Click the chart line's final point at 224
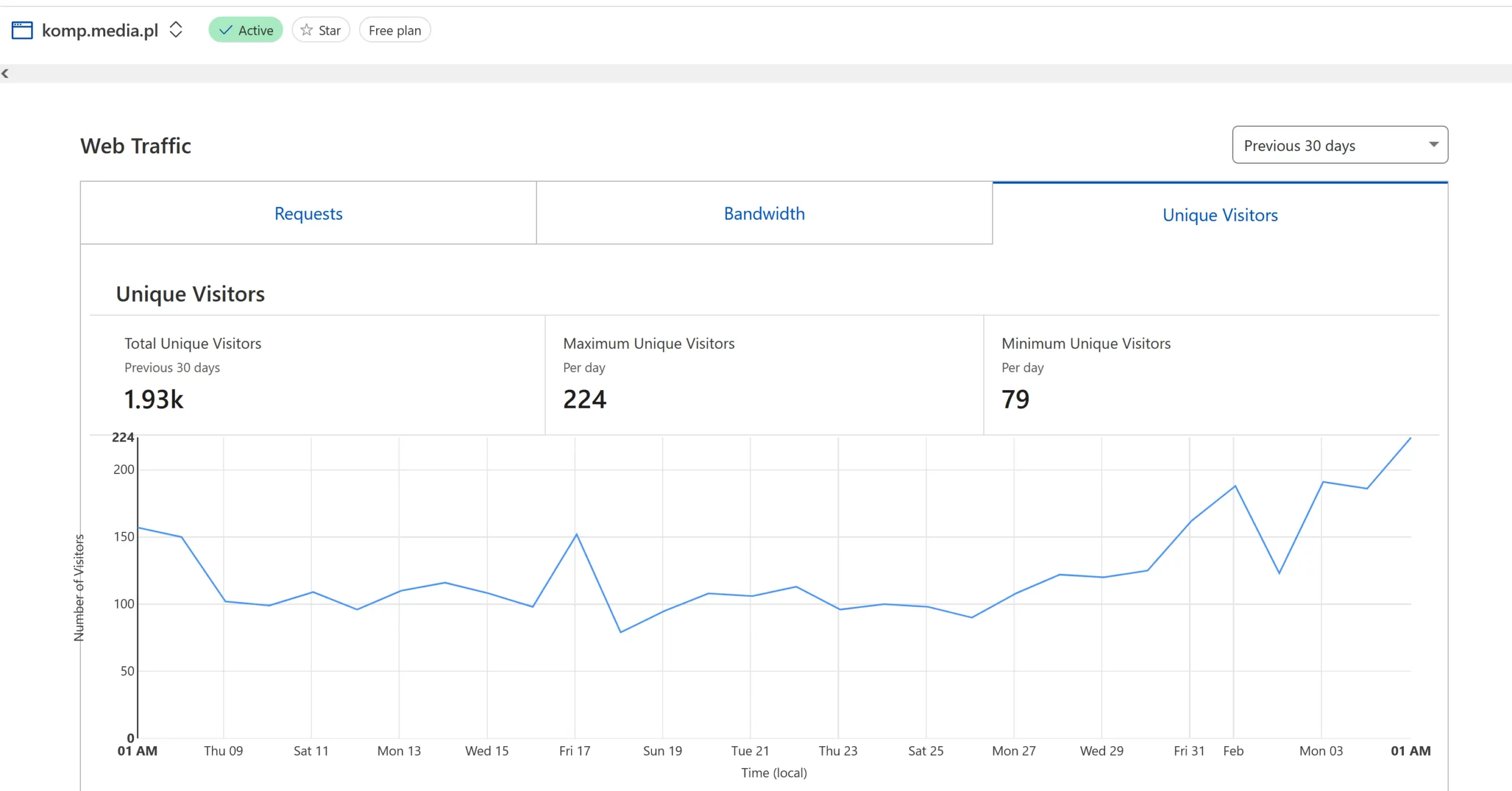The width and height of the screenshot is (1512, 791). 1410,439
